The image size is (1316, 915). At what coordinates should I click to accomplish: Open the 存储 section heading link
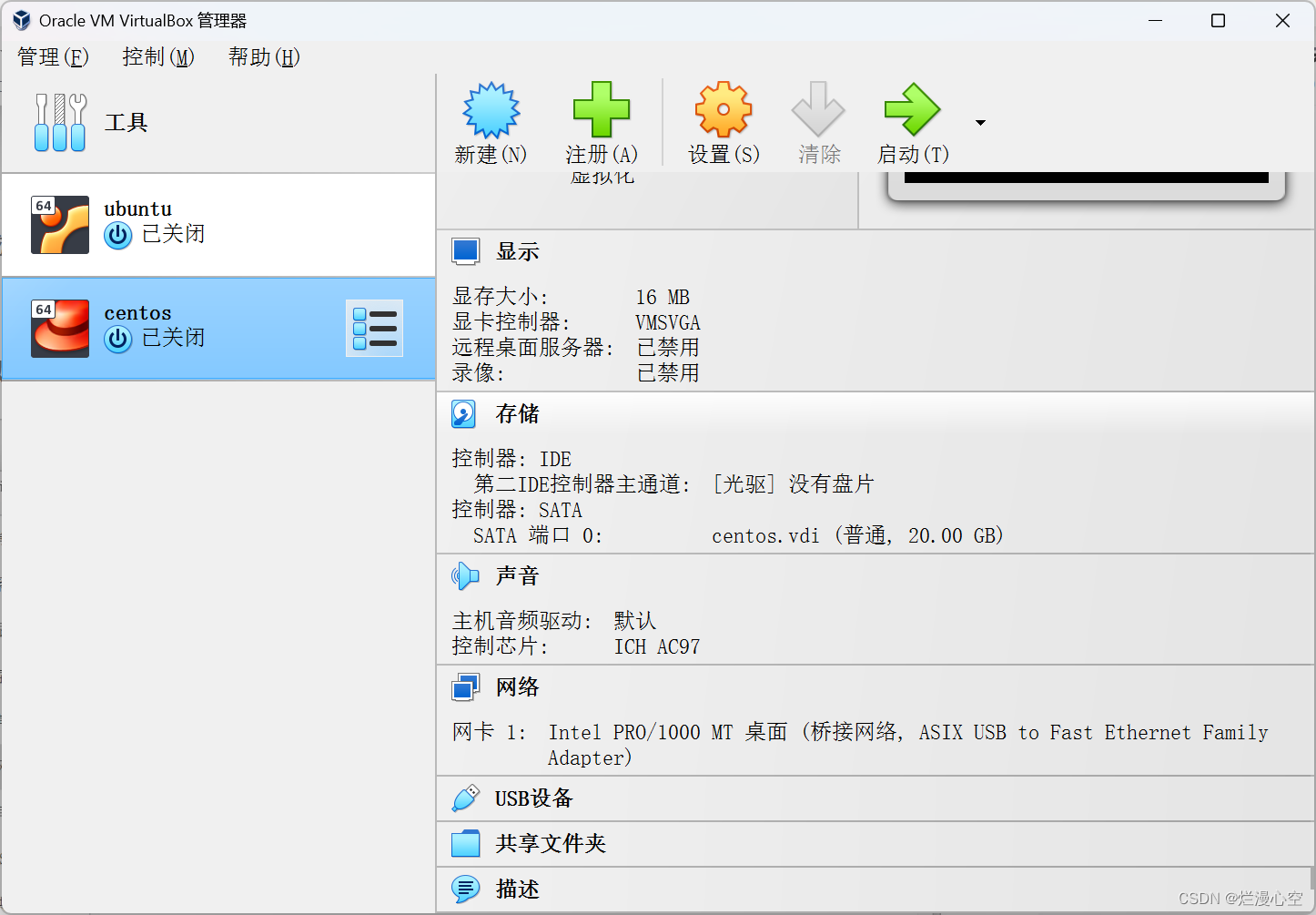(x=518, y=414)
